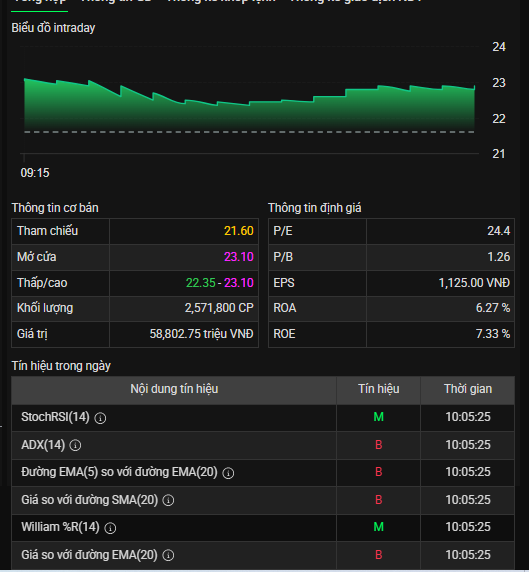This screenshot has height=572, width=529.
Task: Click the Thông tin cơ bản heading
Action: [x=55, y=208]
